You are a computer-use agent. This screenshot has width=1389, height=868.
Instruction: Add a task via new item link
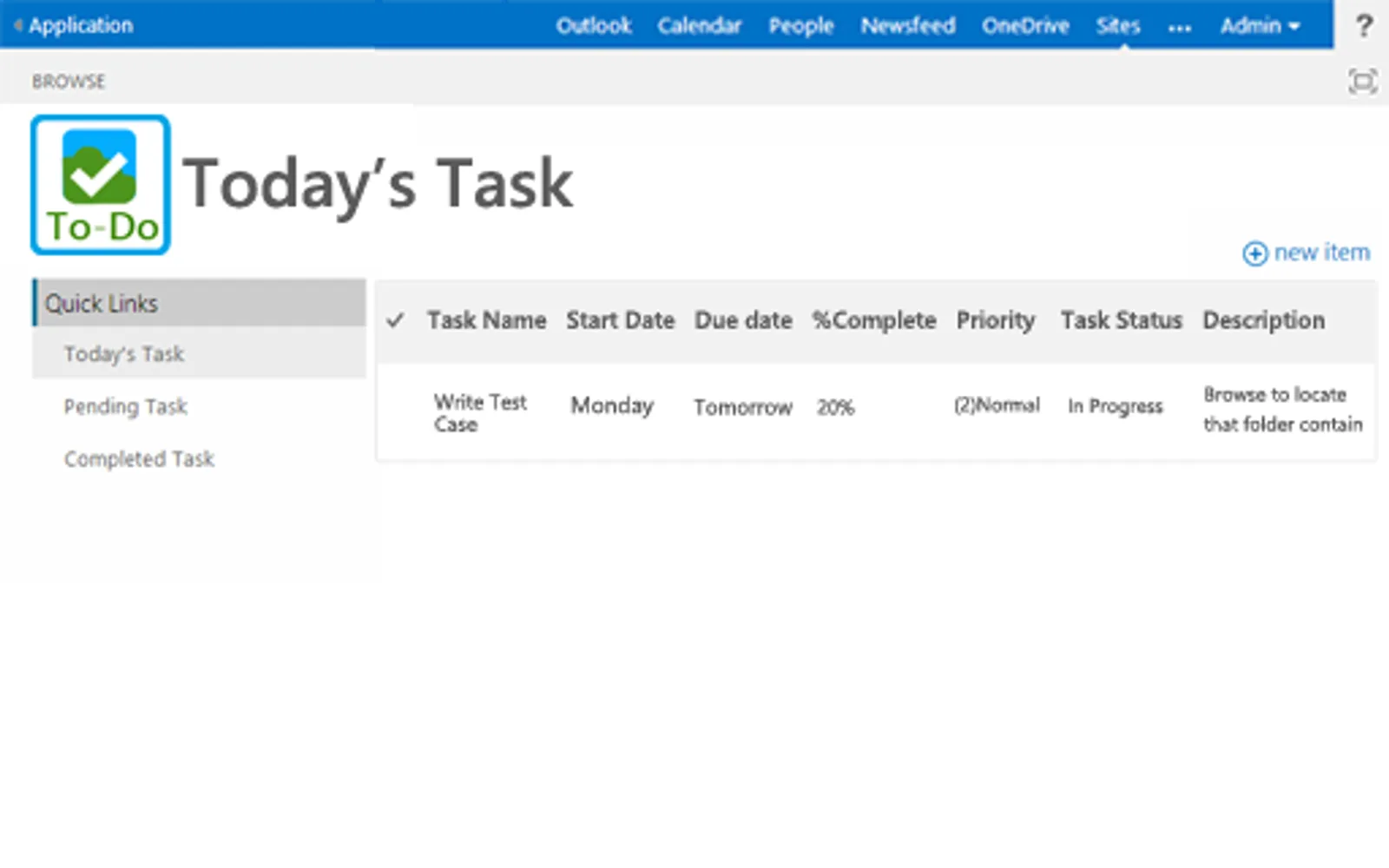coord(1322,253)
